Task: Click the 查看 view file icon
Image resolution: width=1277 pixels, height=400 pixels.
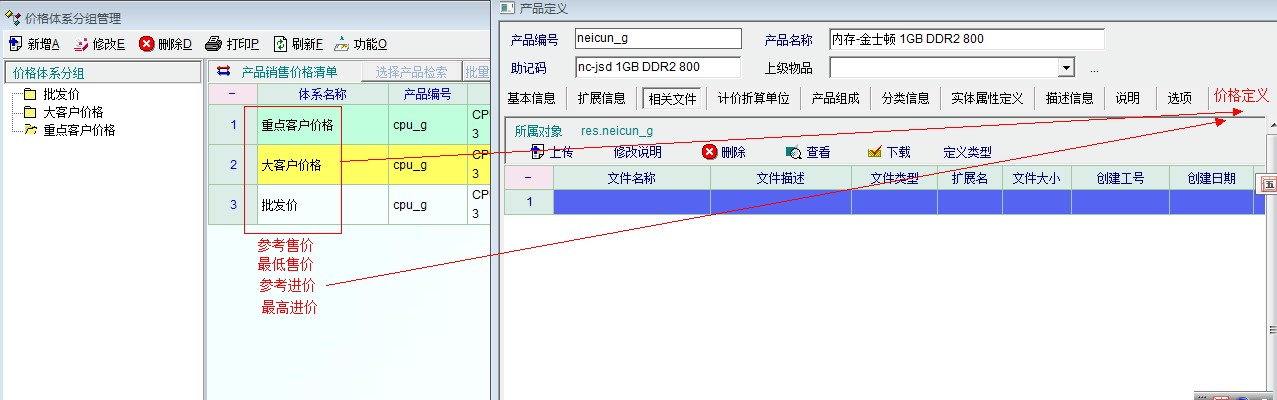Action: (793, 153)
